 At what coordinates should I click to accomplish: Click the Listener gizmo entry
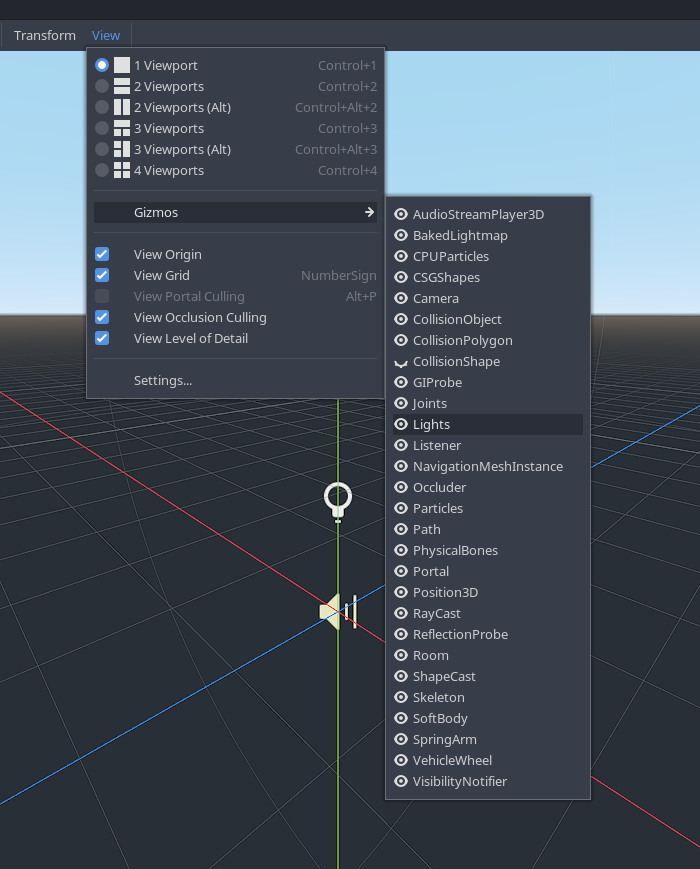pos(488,446)
